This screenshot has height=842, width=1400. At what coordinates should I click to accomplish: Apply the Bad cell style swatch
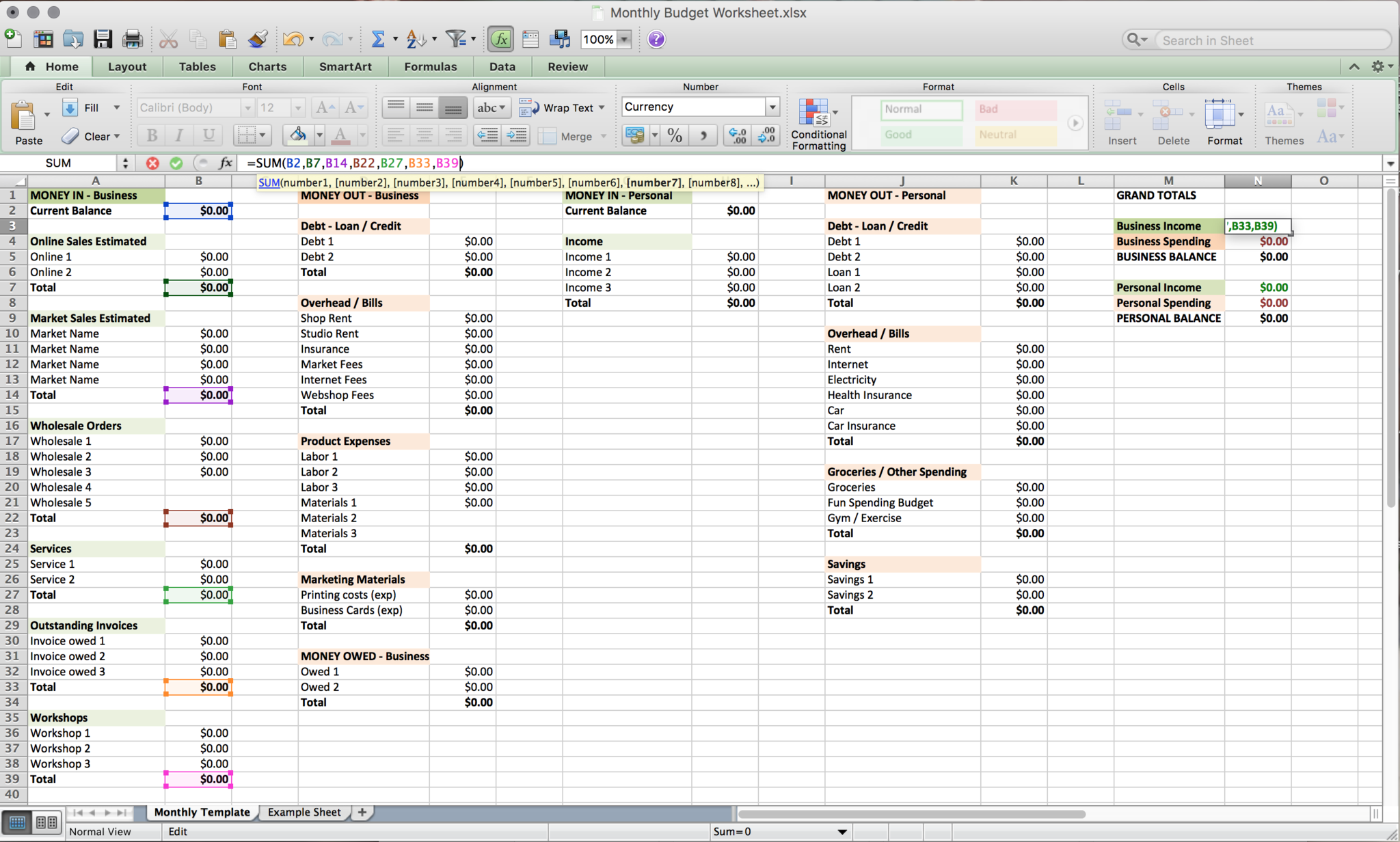1016,109
